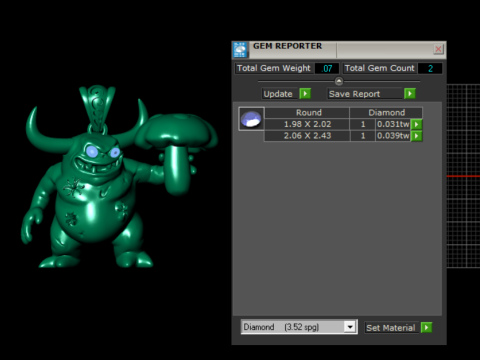Collapse the panel with the round arrow handle

click(x=339, y=81)
